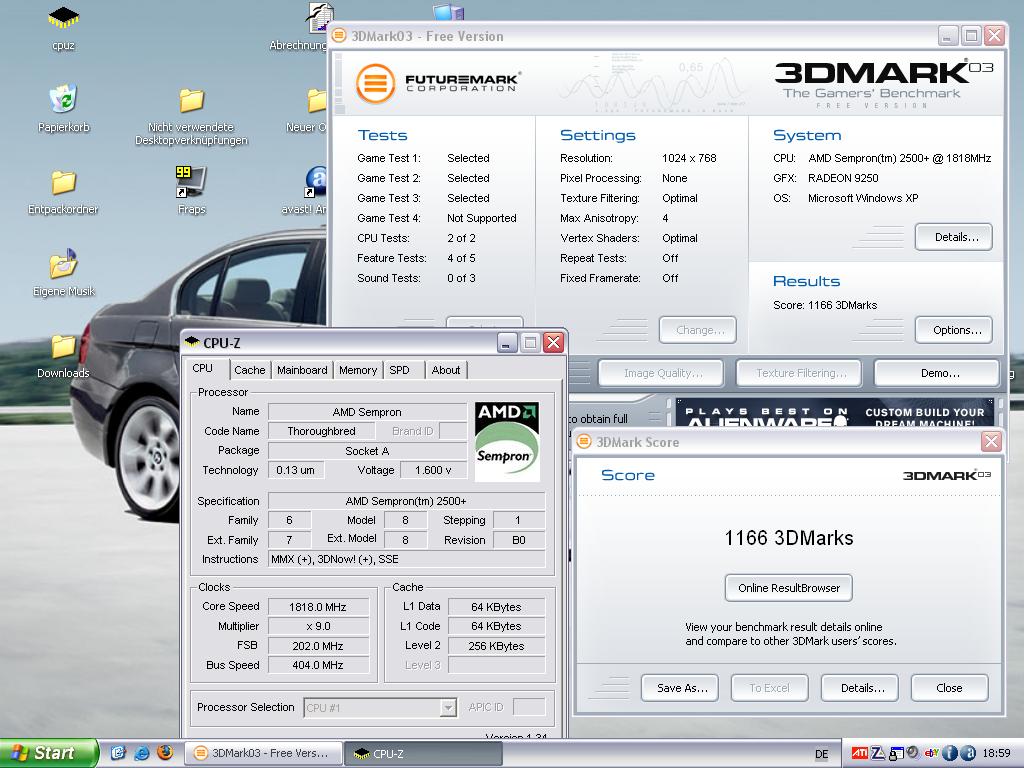This screenshot has width=1024, height=768.
Task: Click the blue info tray icon
Action: pos(951,754)
